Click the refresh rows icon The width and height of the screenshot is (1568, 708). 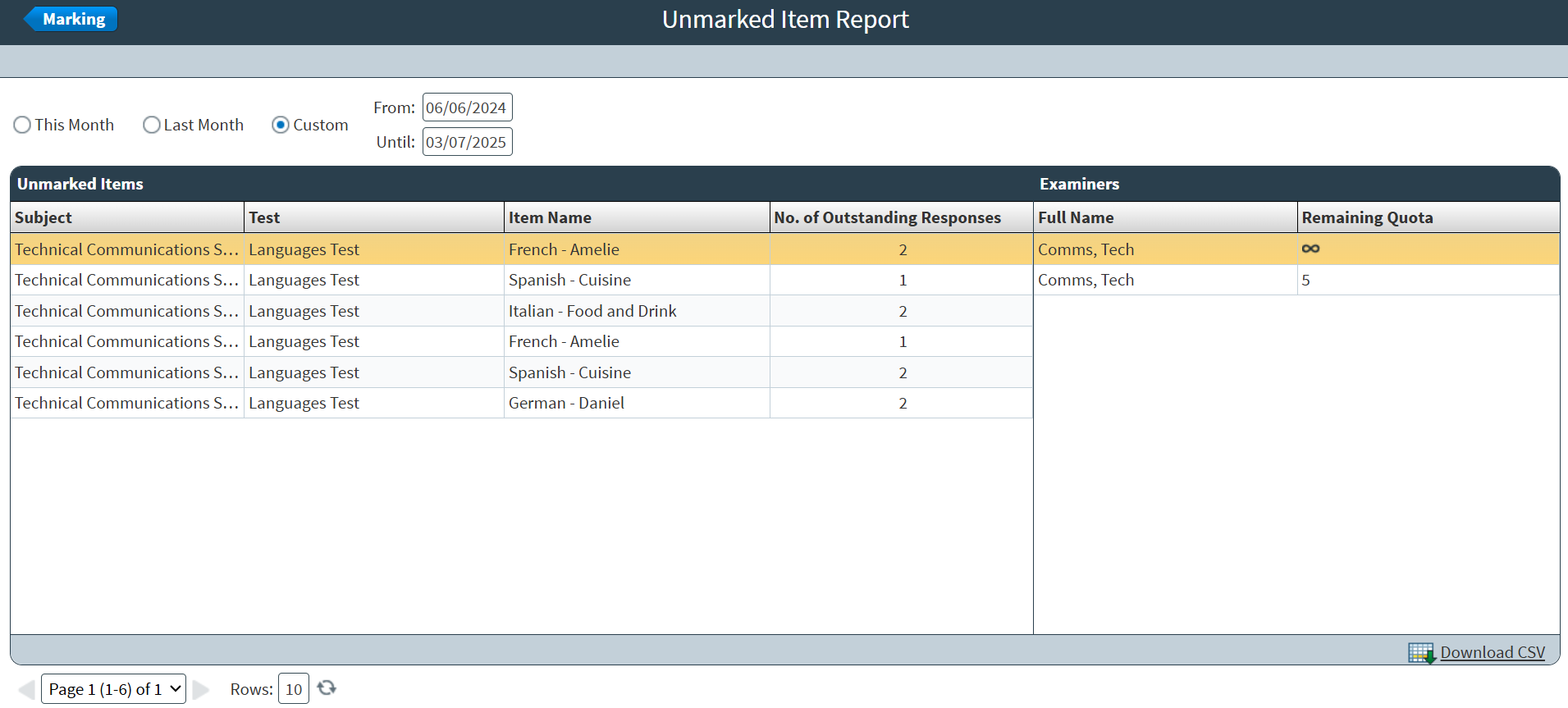point(327,687)
